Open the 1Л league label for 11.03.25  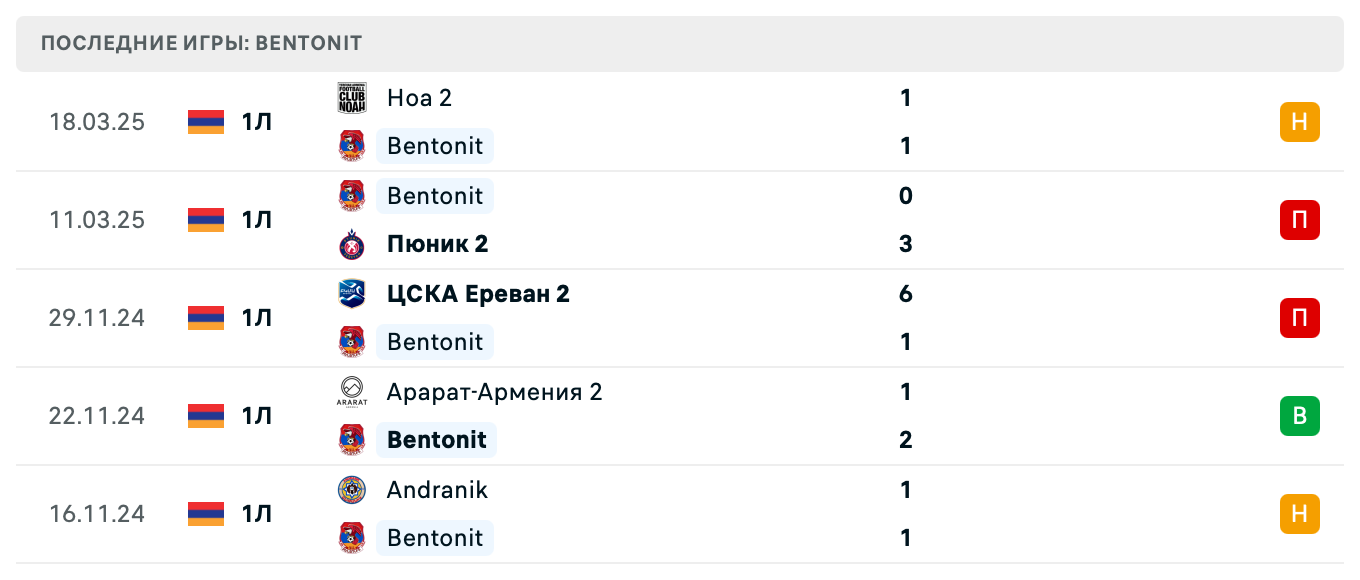tap(256, 220)
